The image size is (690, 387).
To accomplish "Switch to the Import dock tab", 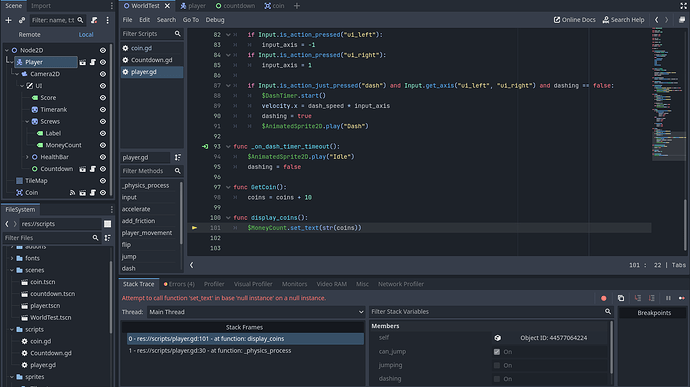I will click(41, 6).
